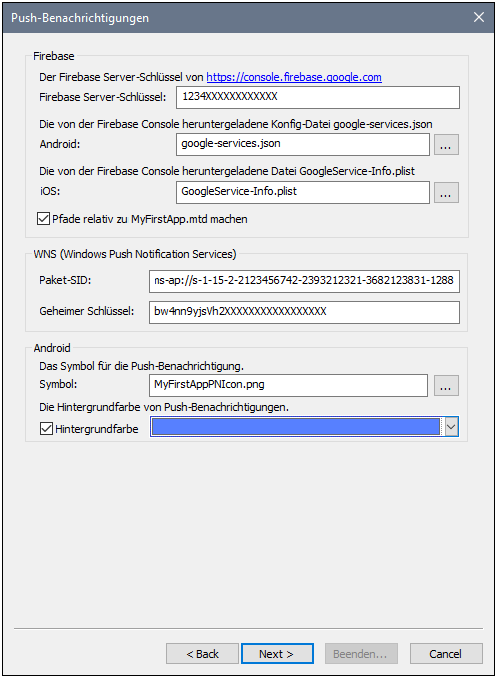Screen dimensions: 497x678
Task: Click the Android group heading
Action: tap(52, 348)
